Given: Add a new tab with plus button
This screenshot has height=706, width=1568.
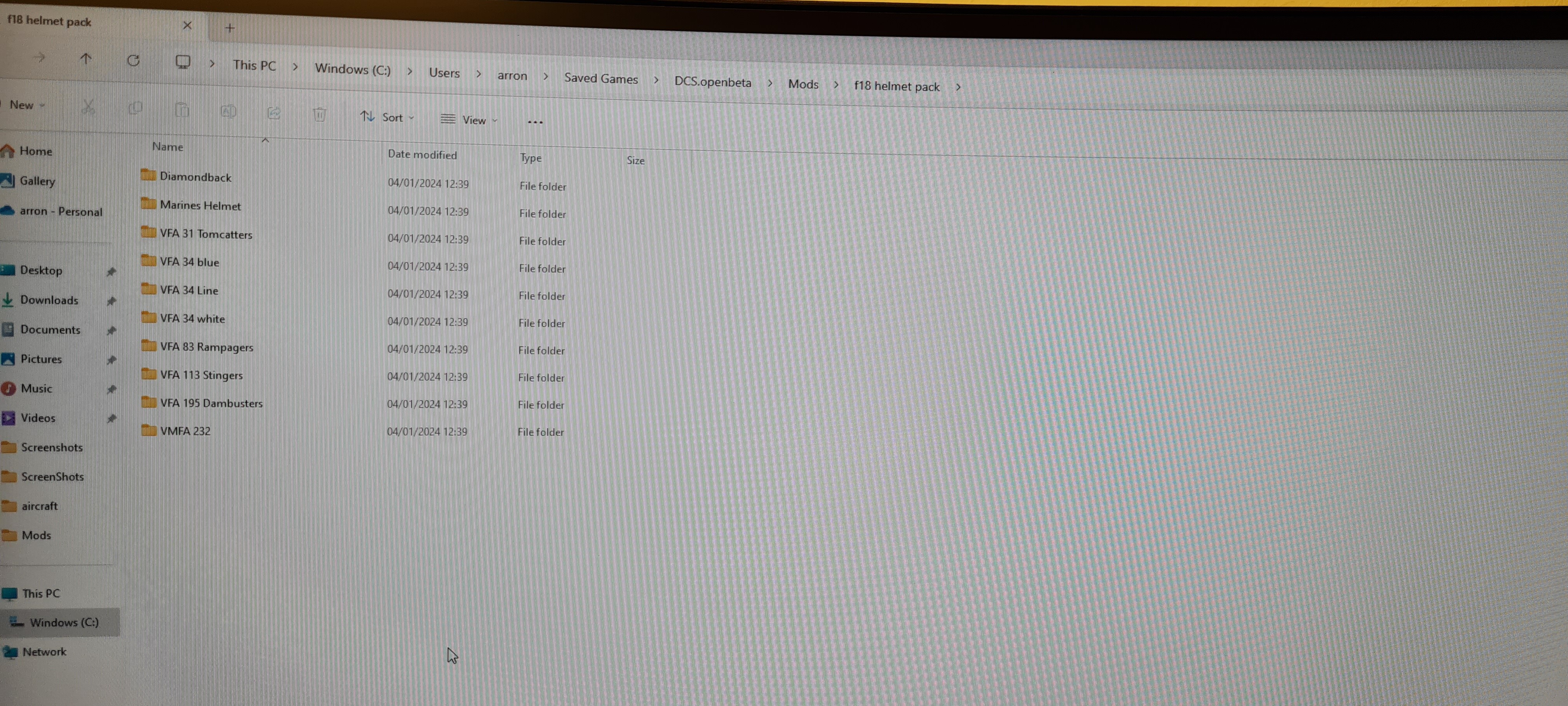Looking at the screenshot, I should coord(229,28).
